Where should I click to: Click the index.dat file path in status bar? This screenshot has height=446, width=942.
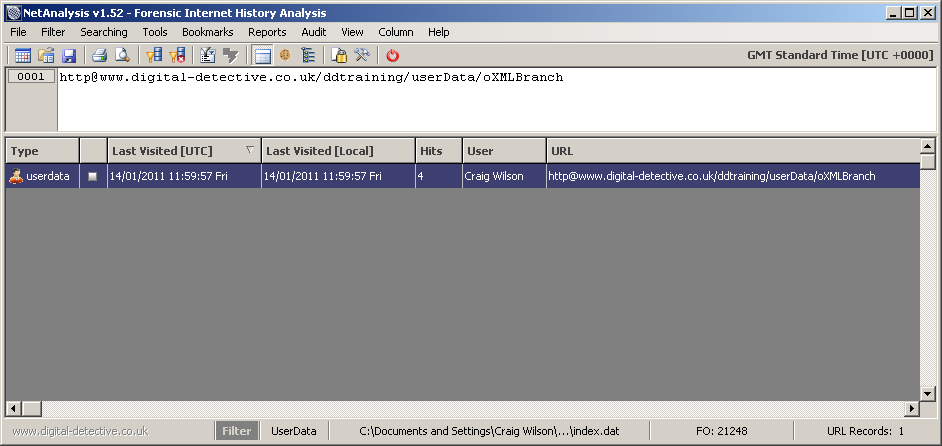489,431
